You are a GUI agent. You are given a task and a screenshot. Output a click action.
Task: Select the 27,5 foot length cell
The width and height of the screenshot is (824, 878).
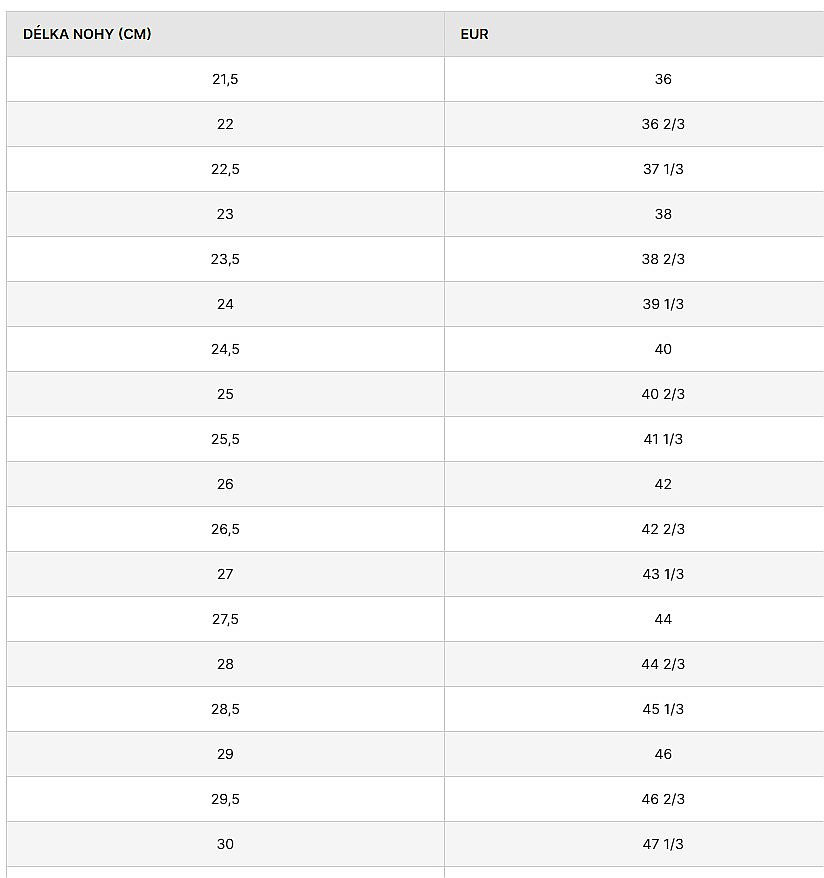click(225, 619)
